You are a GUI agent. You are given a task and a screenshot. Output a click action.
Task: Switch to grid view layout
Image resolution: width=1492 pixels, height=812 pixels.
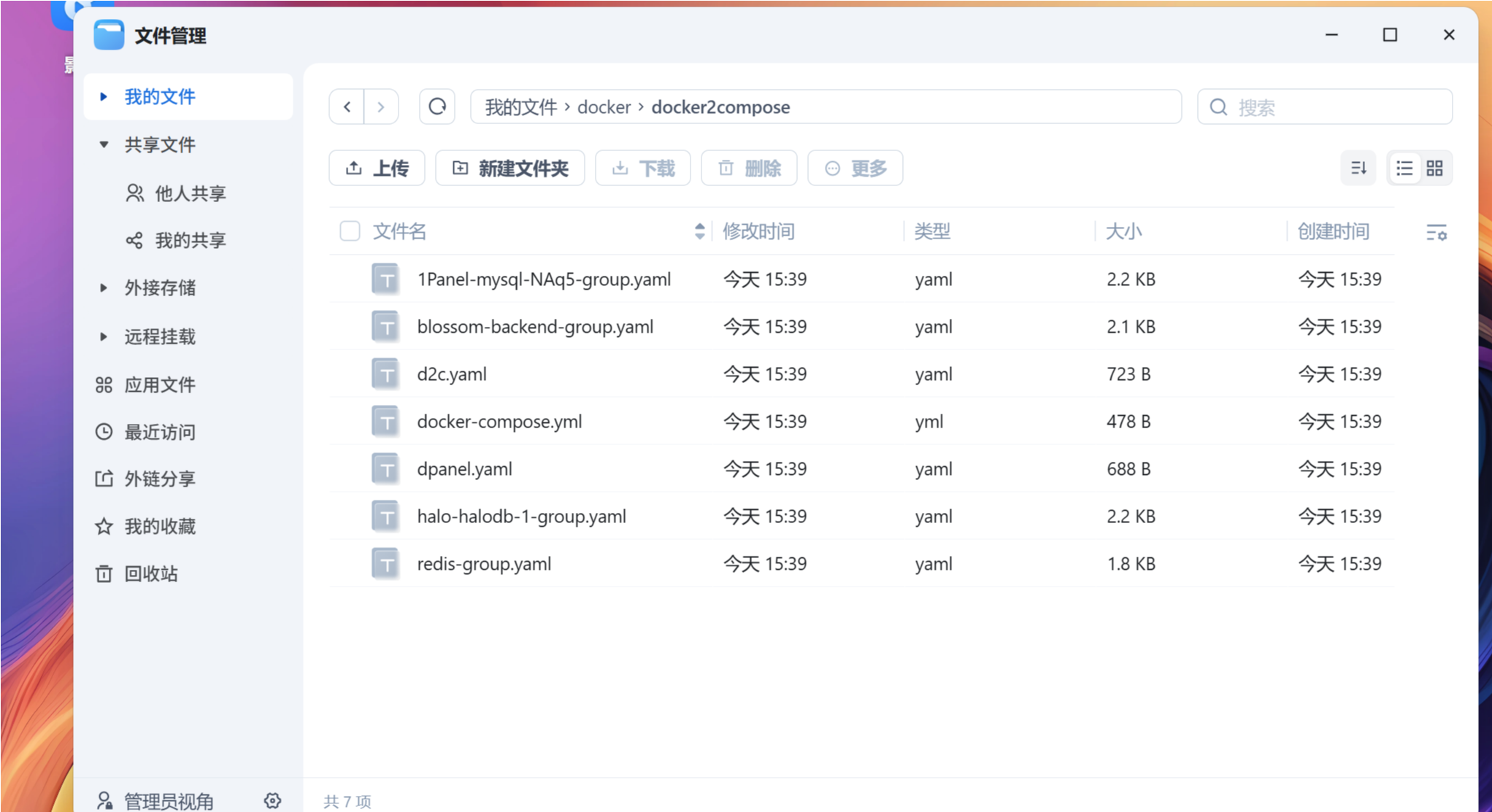pos(1434,169)
